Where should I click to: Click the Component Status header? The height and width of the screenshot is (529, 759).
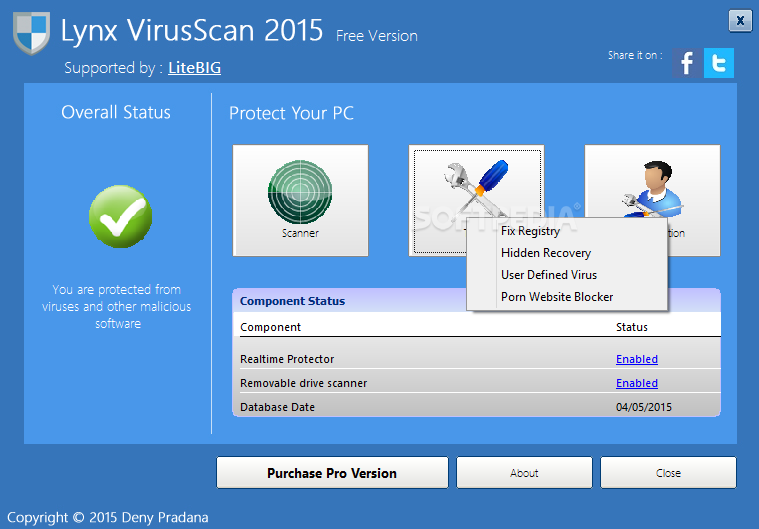coord(292,301)
